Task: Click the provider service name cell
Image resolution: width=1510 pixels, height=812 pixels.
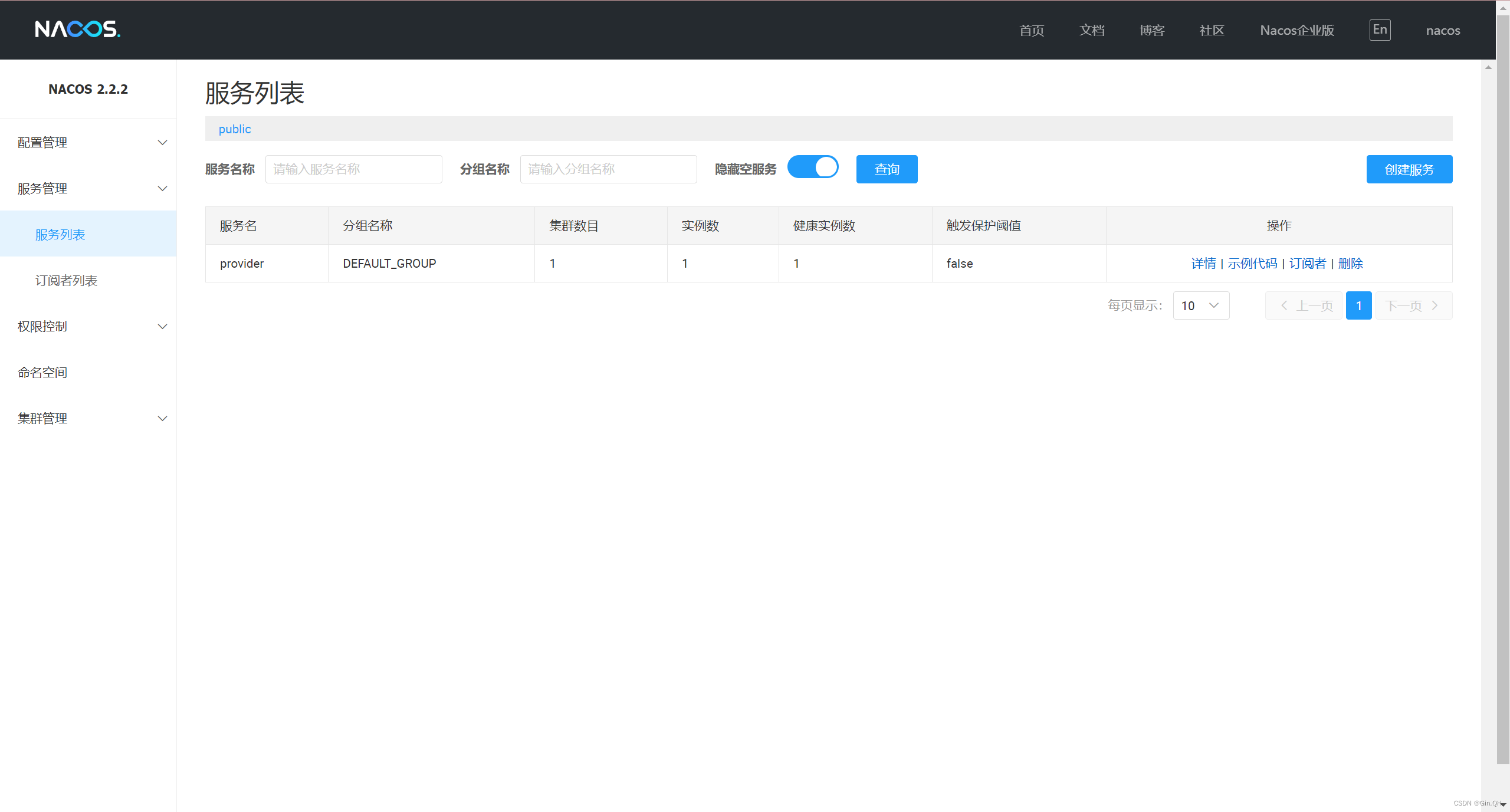Action: [x=267, y=264]
